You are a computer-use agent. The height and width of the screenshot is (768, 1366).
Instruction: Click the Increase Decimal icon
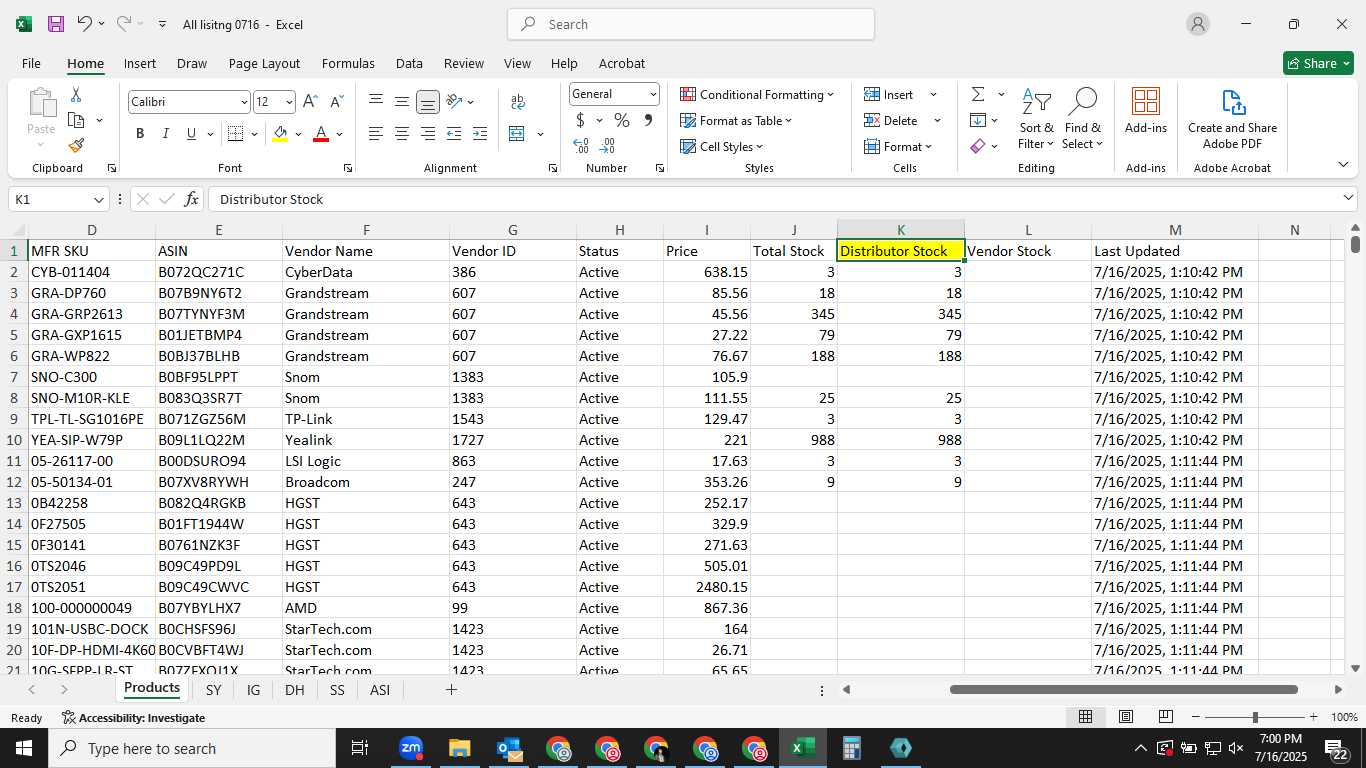click(581, 146)
